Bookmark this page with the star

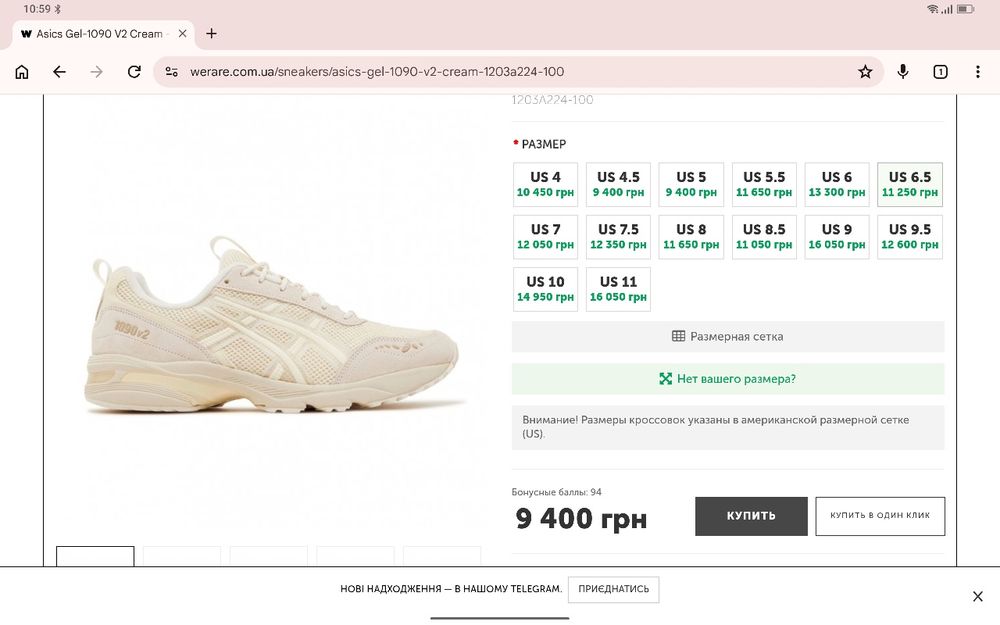(865, 71)
